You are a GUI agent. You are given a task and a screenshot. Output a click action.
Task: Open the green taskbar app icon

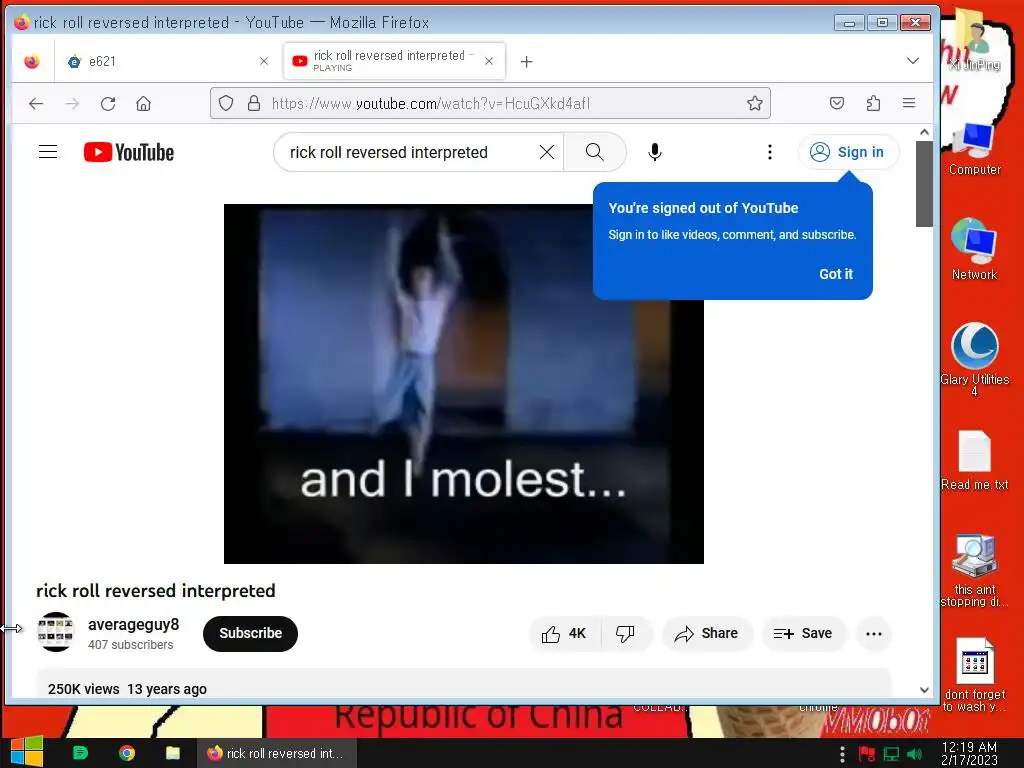point(80,753)
